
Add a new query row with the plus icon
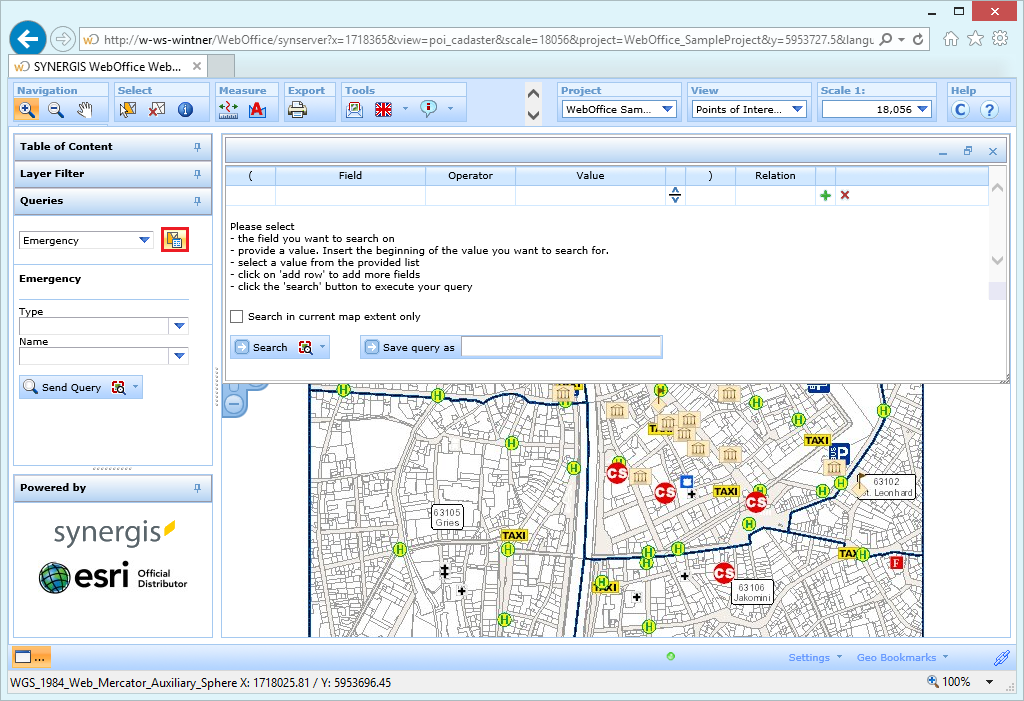point(825,195)
